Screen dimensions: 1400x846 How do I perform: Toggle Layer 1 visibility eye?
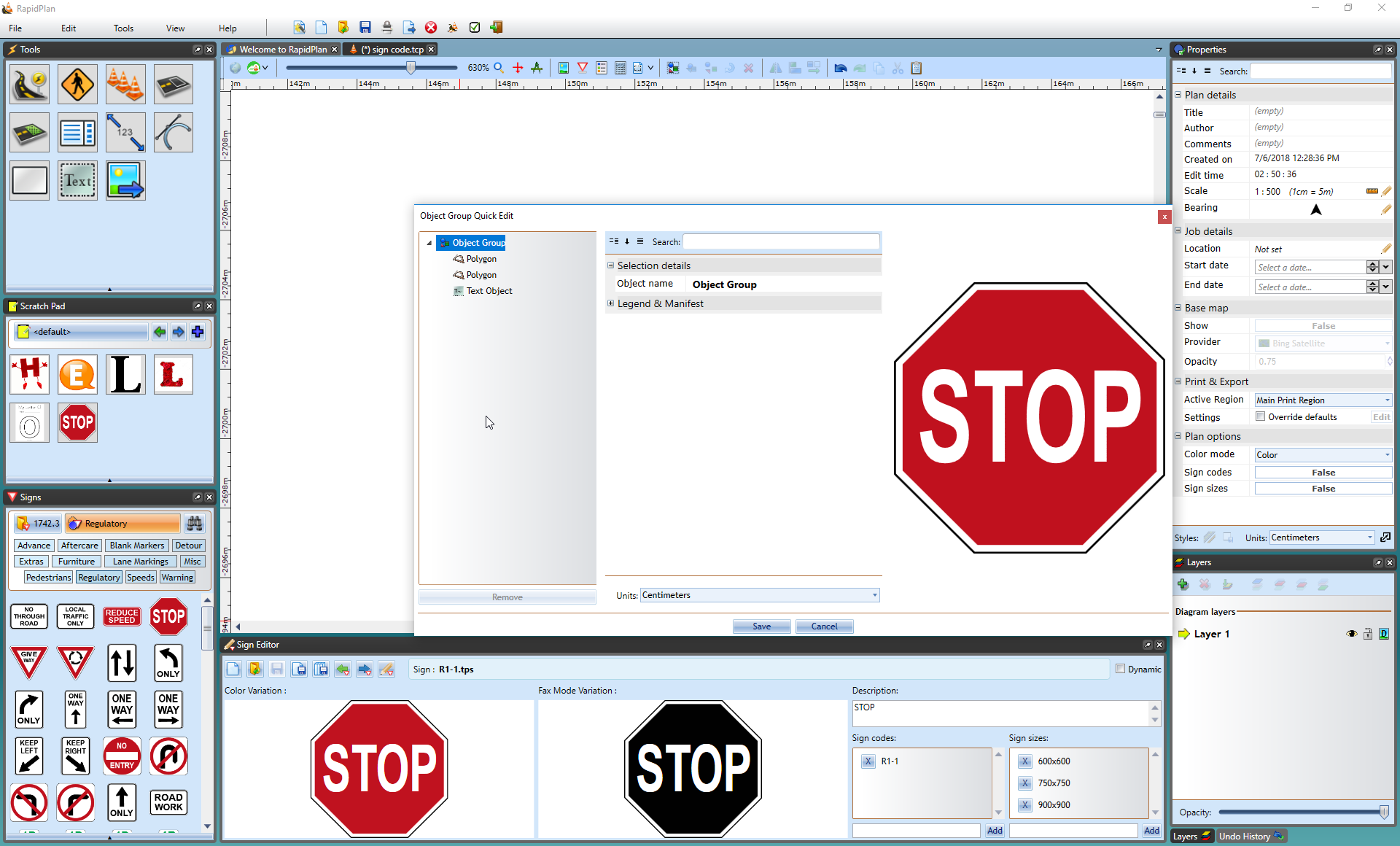[x=1351, y=634]
